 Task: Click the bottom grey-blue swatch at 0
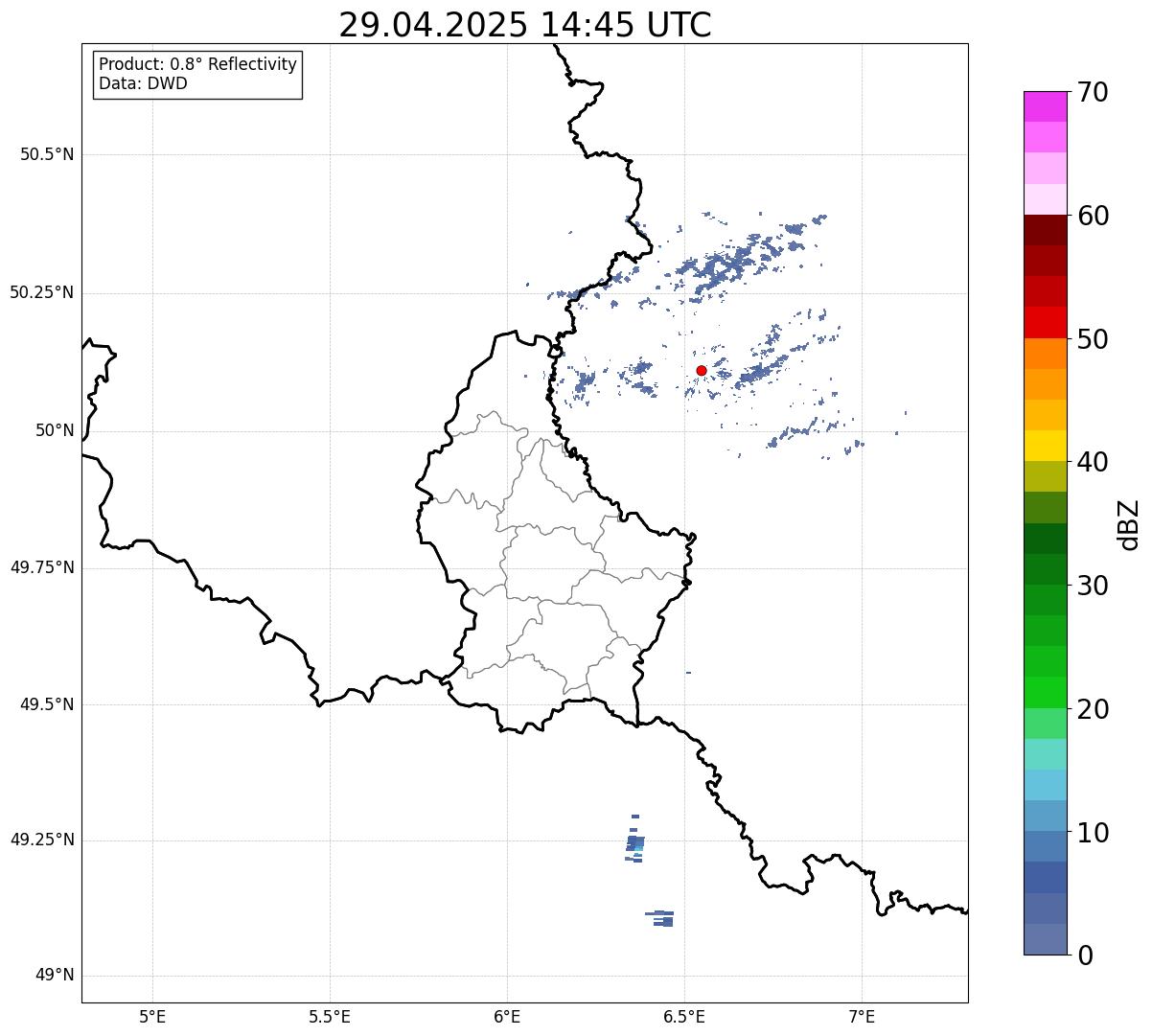point(1046,939)
